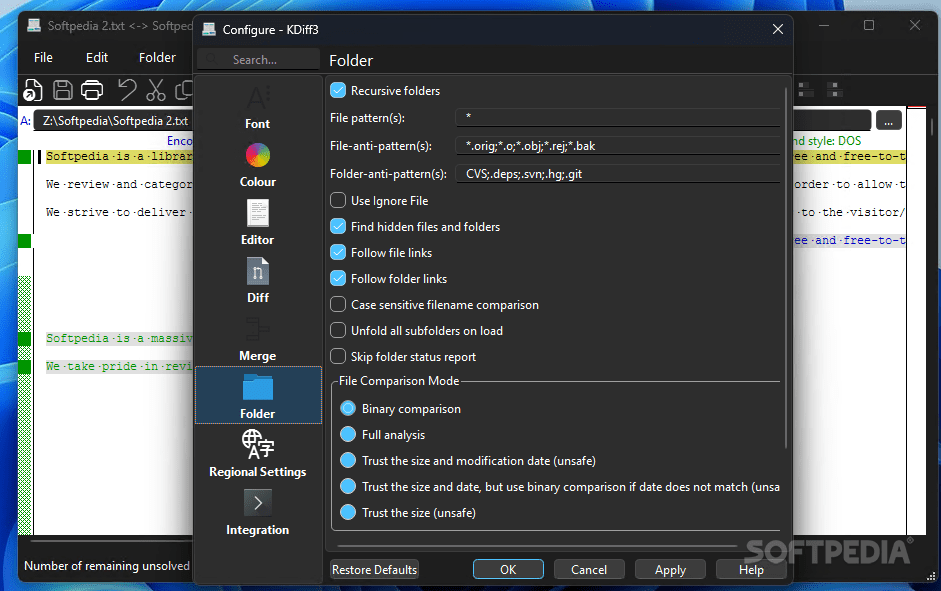
Task: Open the Folder menu
Action: [x=157, y=57]
